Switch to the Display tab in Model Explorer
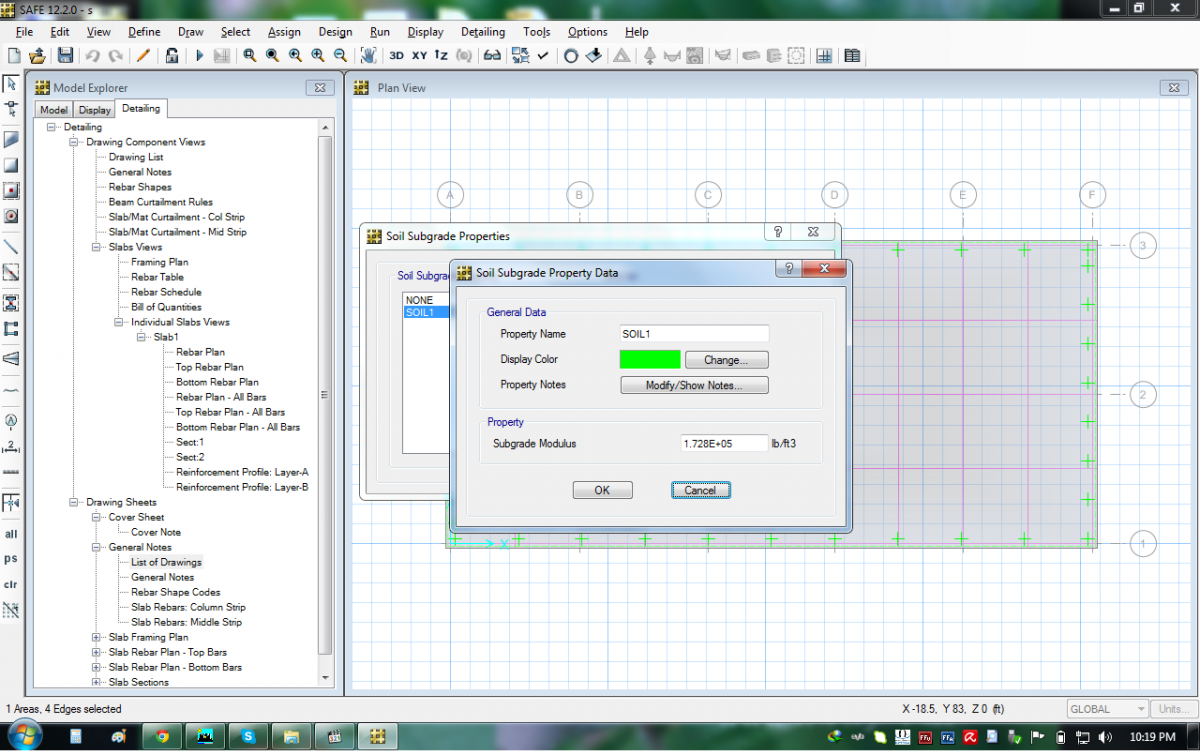Screen dimensions: 1200x755 pos(95,110)
